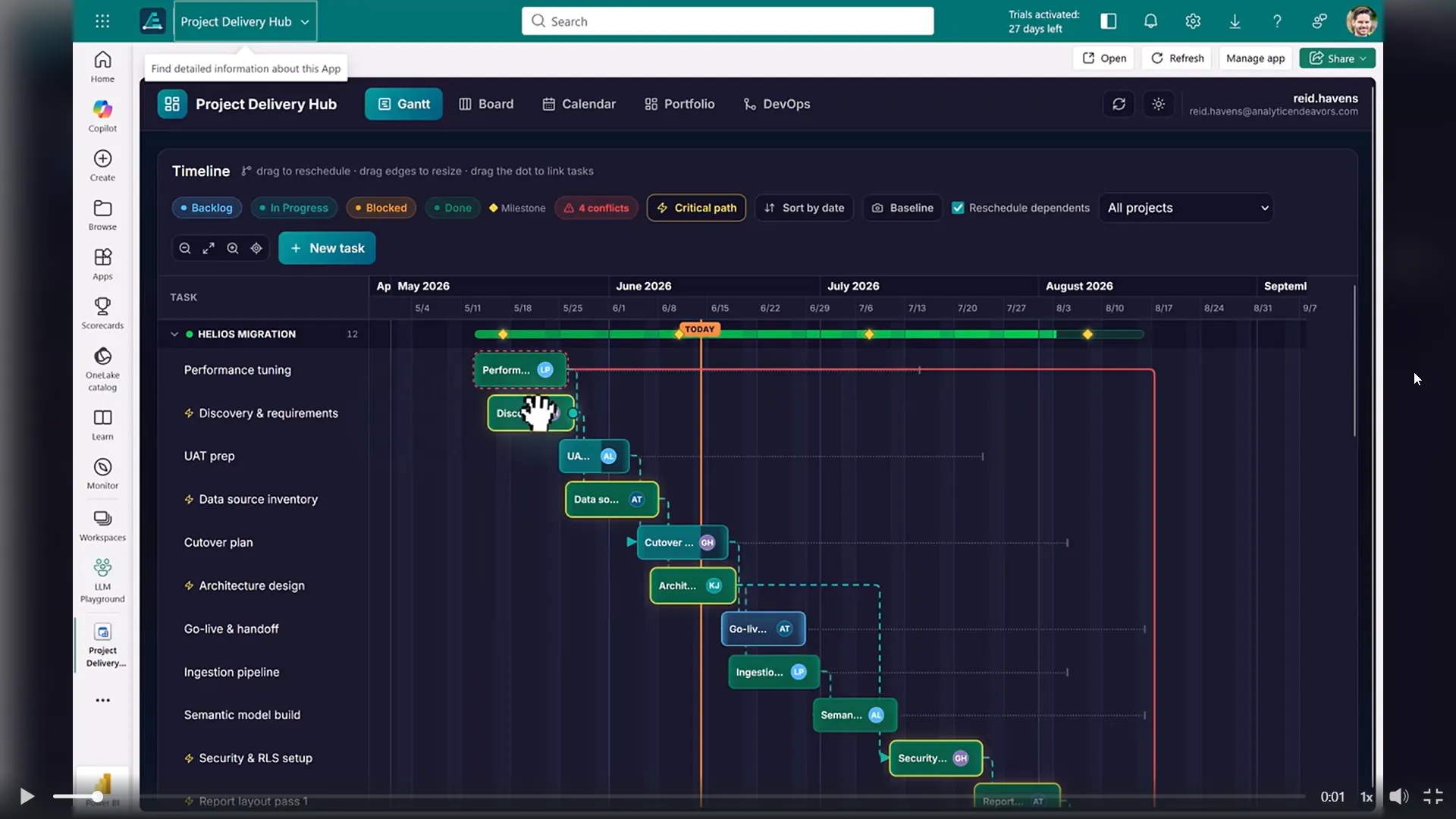Open the app launcher waffle icon
The width and height of the screenshot is (1456, 819).
[x=102, y=21]
